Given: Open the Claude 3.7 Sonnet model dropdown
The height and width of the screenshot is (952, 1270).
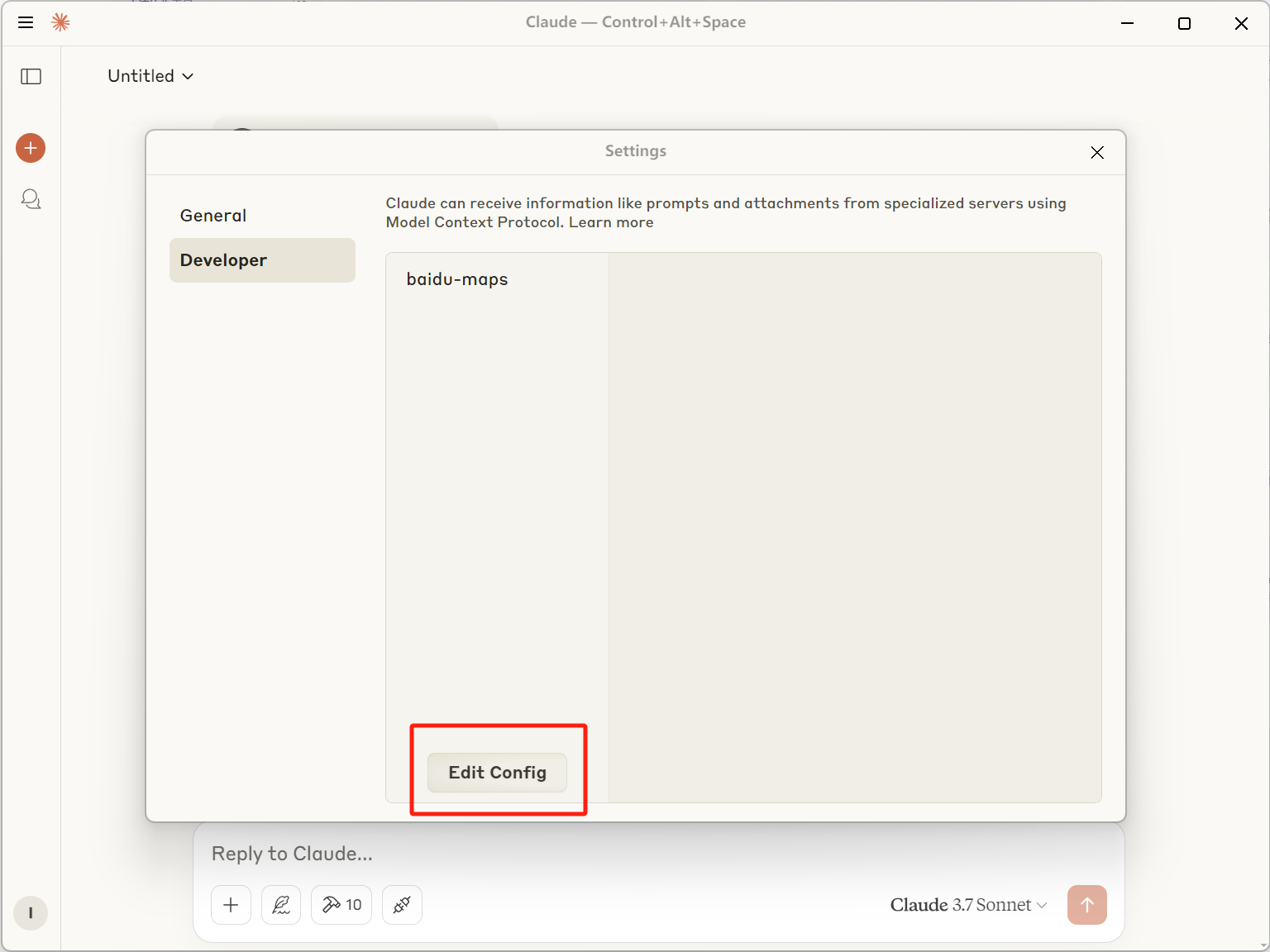Looking at the screenshot, I should [x=968, y=905].
